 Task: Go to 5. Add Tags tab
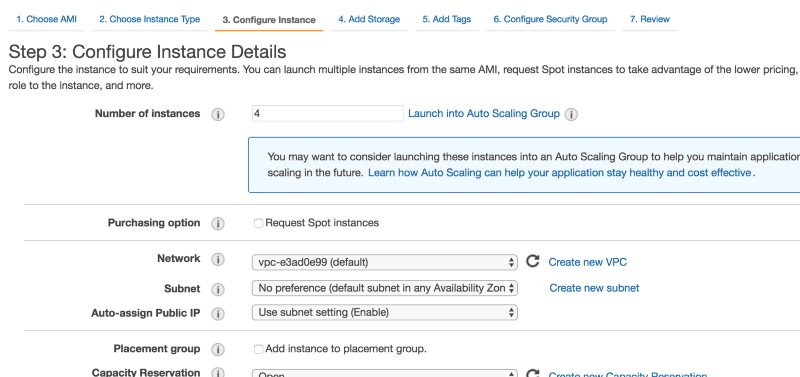click(x=446, y=19)
